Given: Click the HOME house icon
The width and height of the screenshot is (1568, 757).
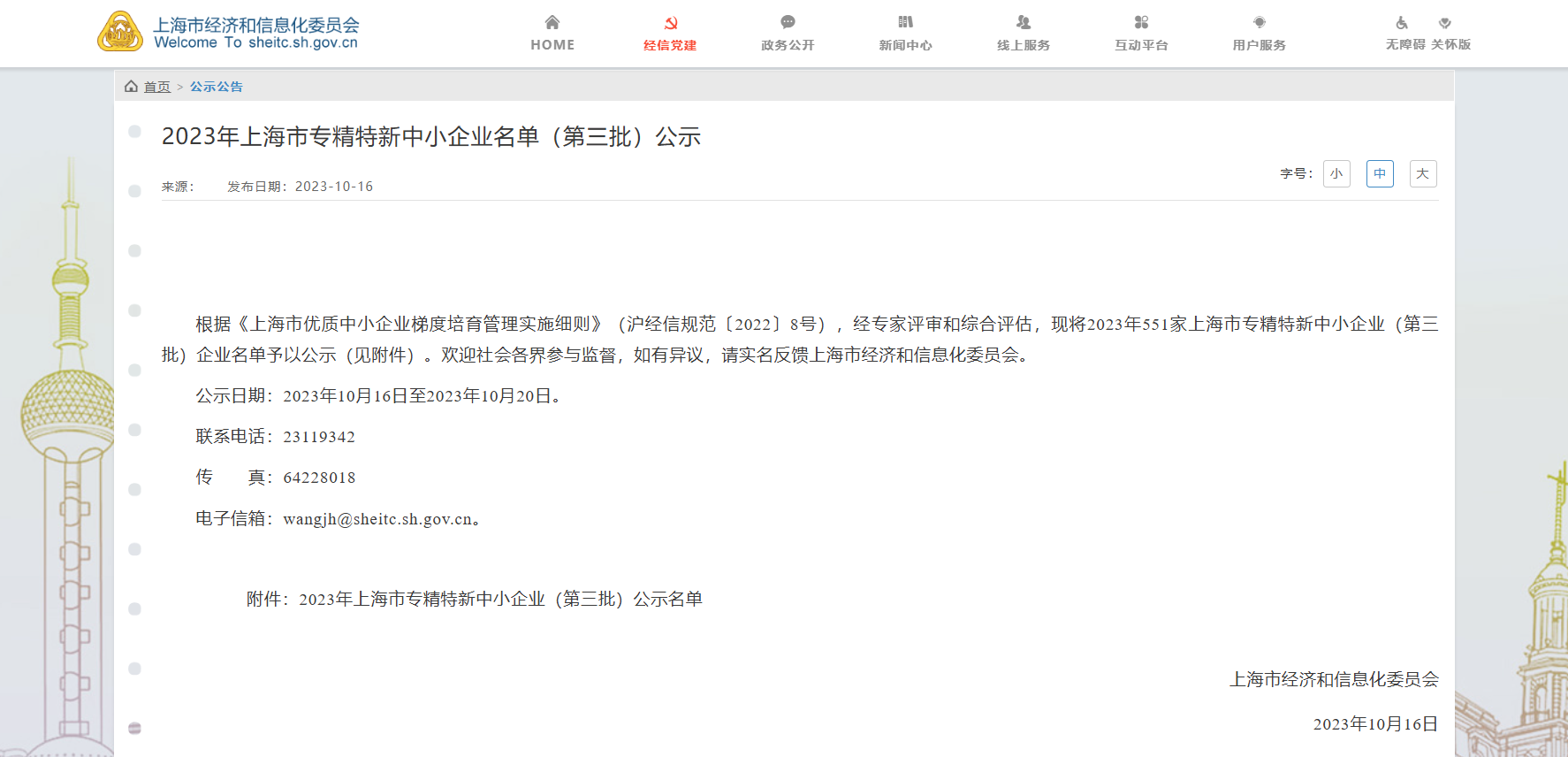Looking at the screenshot, I should (x=552, y=22).
